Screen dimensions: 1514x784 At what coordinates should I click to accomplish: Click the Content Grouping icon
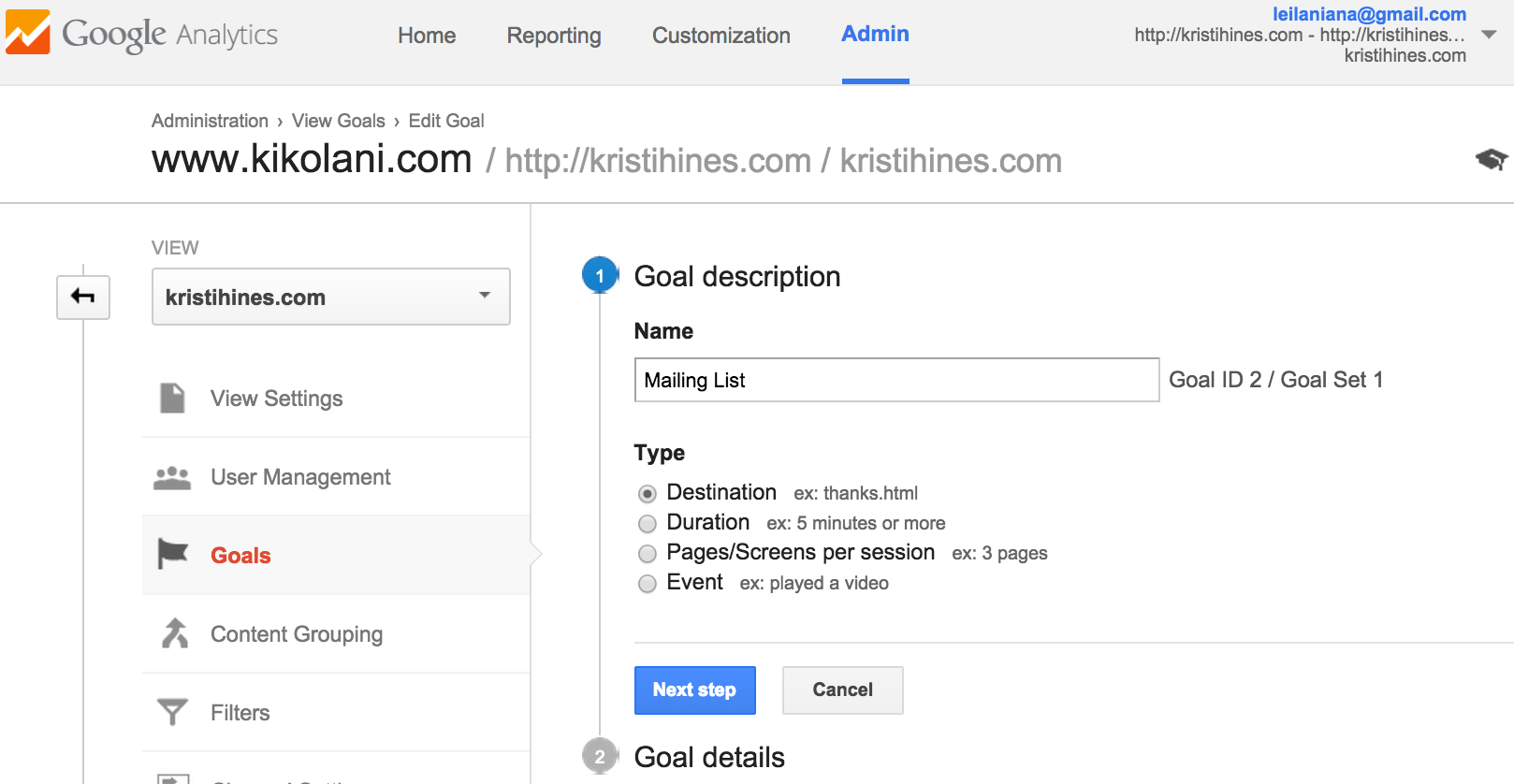click(x=174, y=633)
